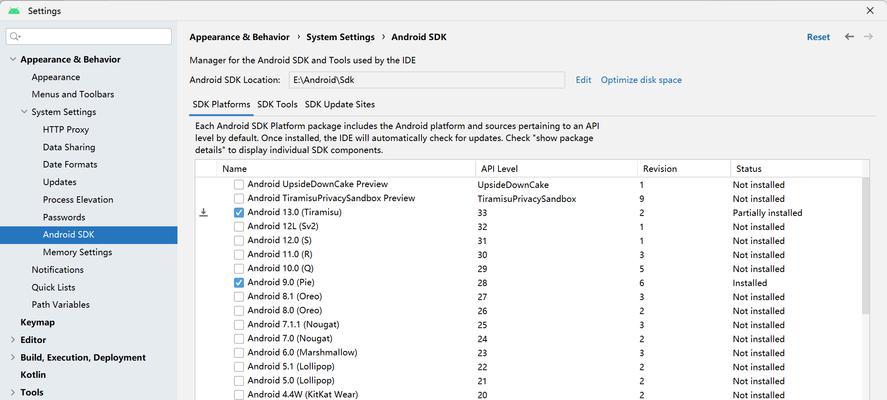887x400 pixels.
Task: Open the SDK Update Sites tab
Action: click(339, 105)
